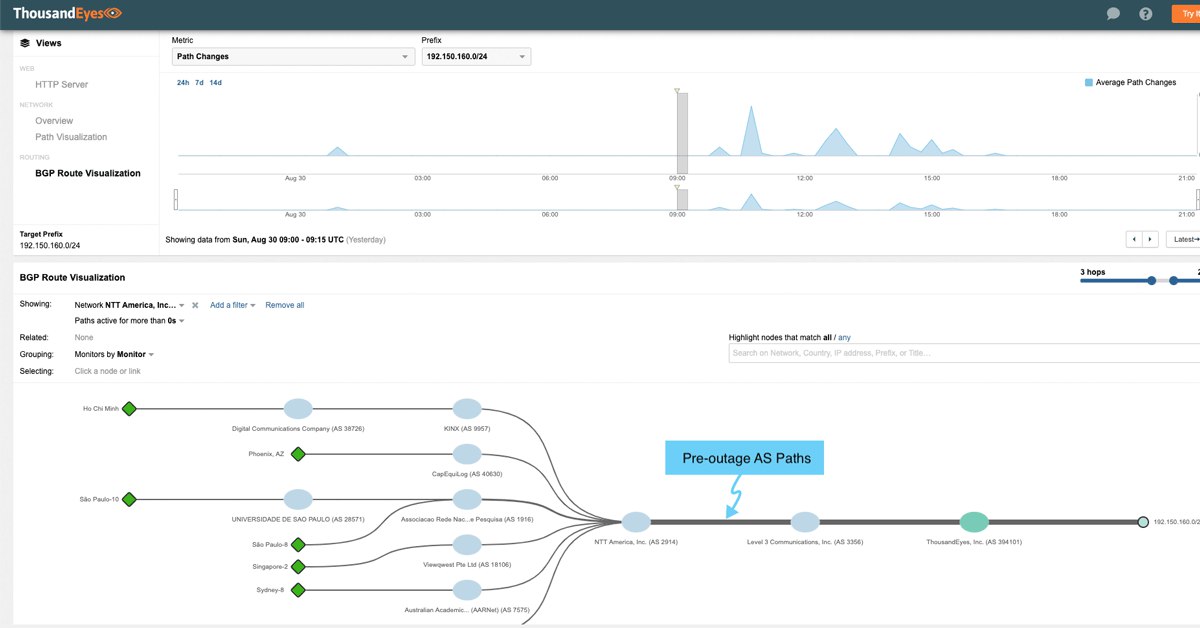Go to previous time interval arrow
1200x628 pixels.
[1134, 239]
